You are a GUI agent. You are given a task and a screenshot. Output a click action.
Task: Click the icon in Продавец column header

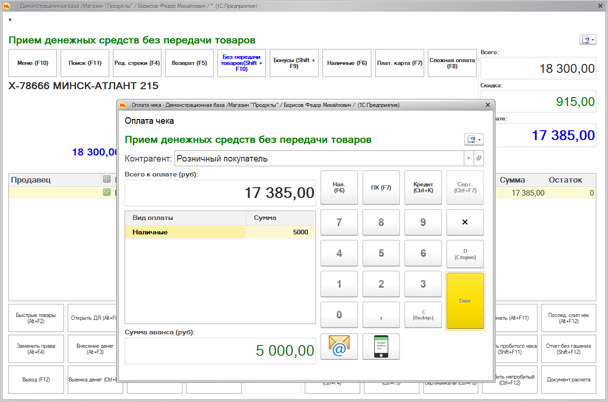click(x=107, y=179)
